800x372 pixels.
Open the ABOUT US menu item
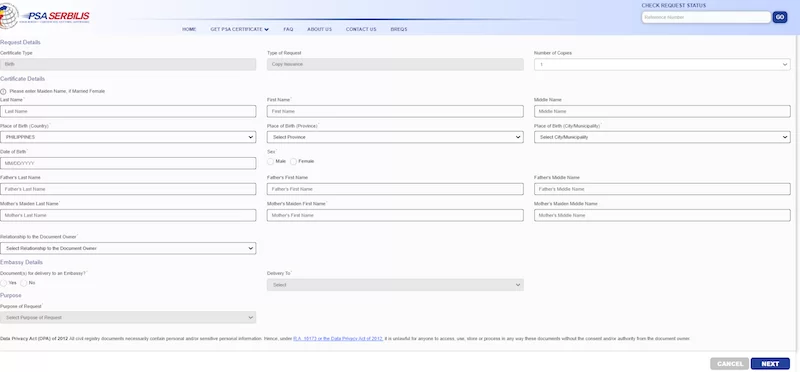(x=319, y=30)
